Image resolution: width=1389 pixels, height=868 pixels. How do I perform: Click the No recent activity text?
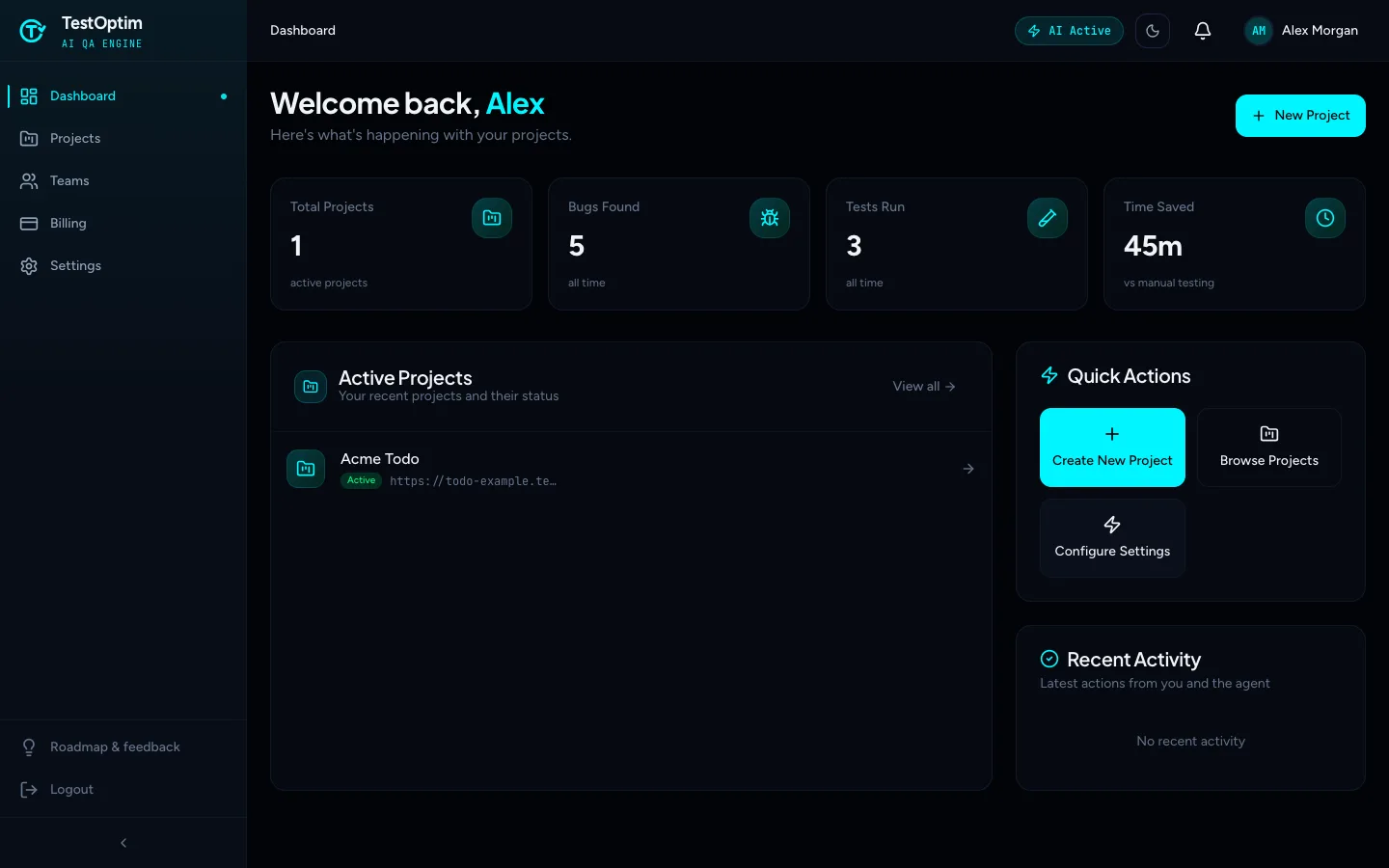tap(1190, 742)
